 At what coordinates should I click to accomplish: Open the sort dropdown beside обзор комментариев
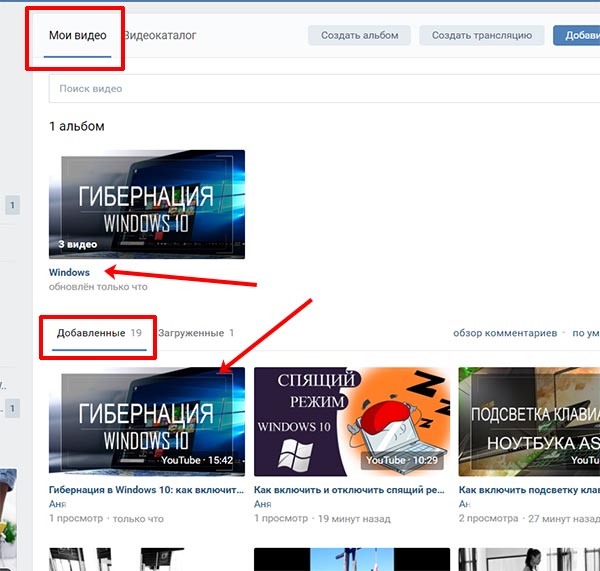click(x=586, y=333)
